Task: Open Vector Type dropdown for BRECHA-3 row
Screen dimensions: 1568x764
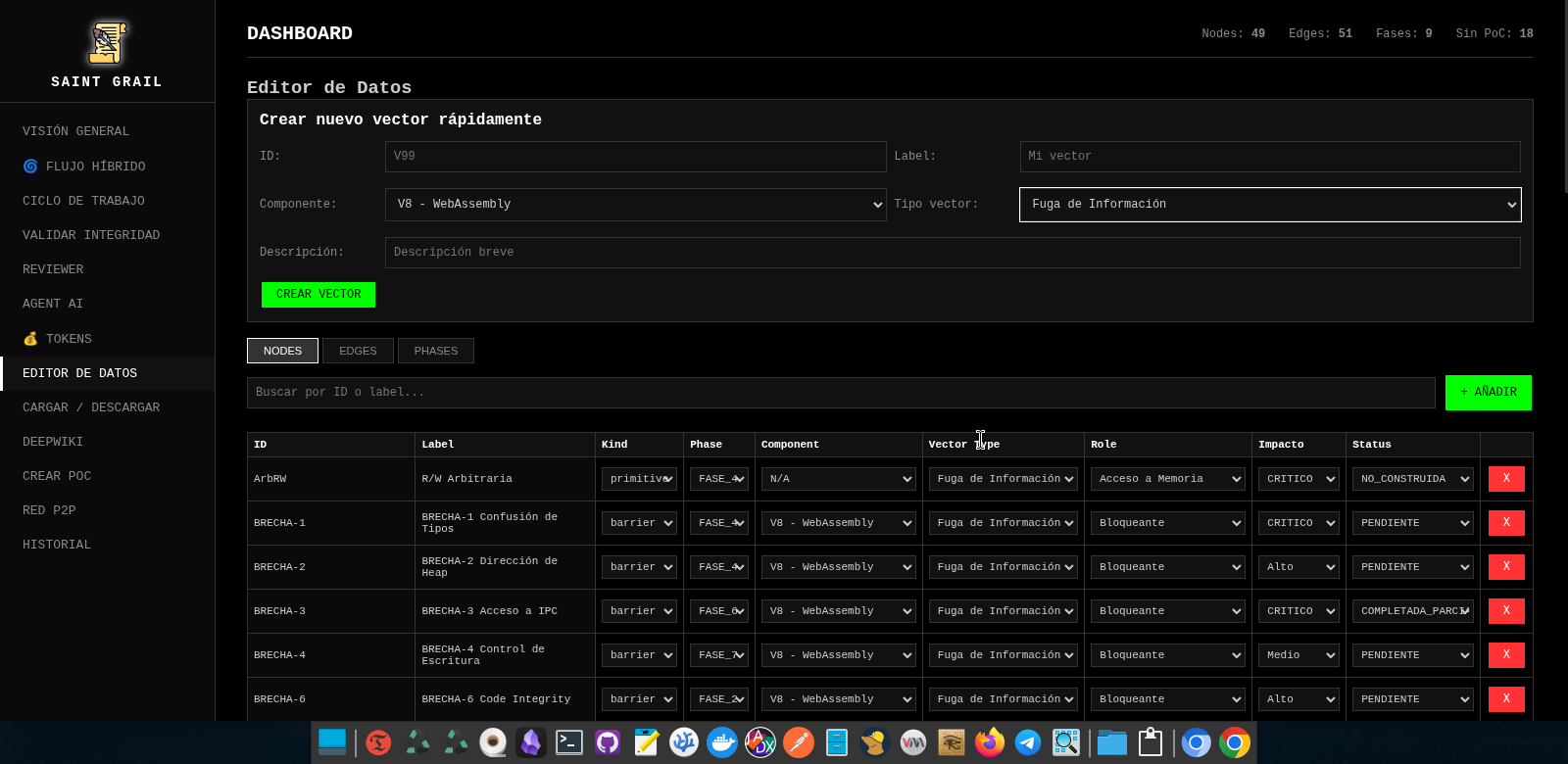Action: click(x=1004, y=611)
